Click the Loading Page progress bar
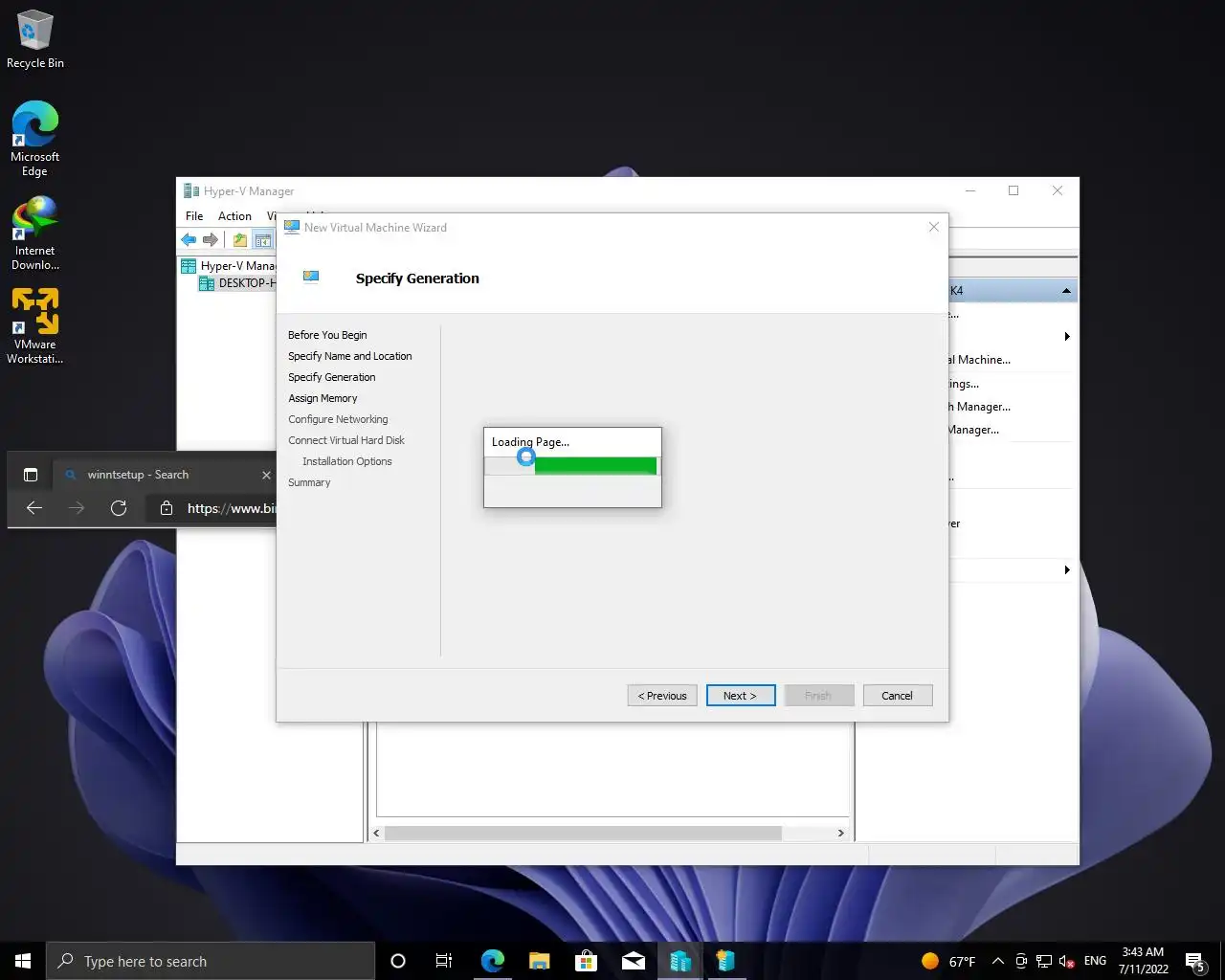Image resolution: width=1225 pixels, height=980 pixels. 572,466
